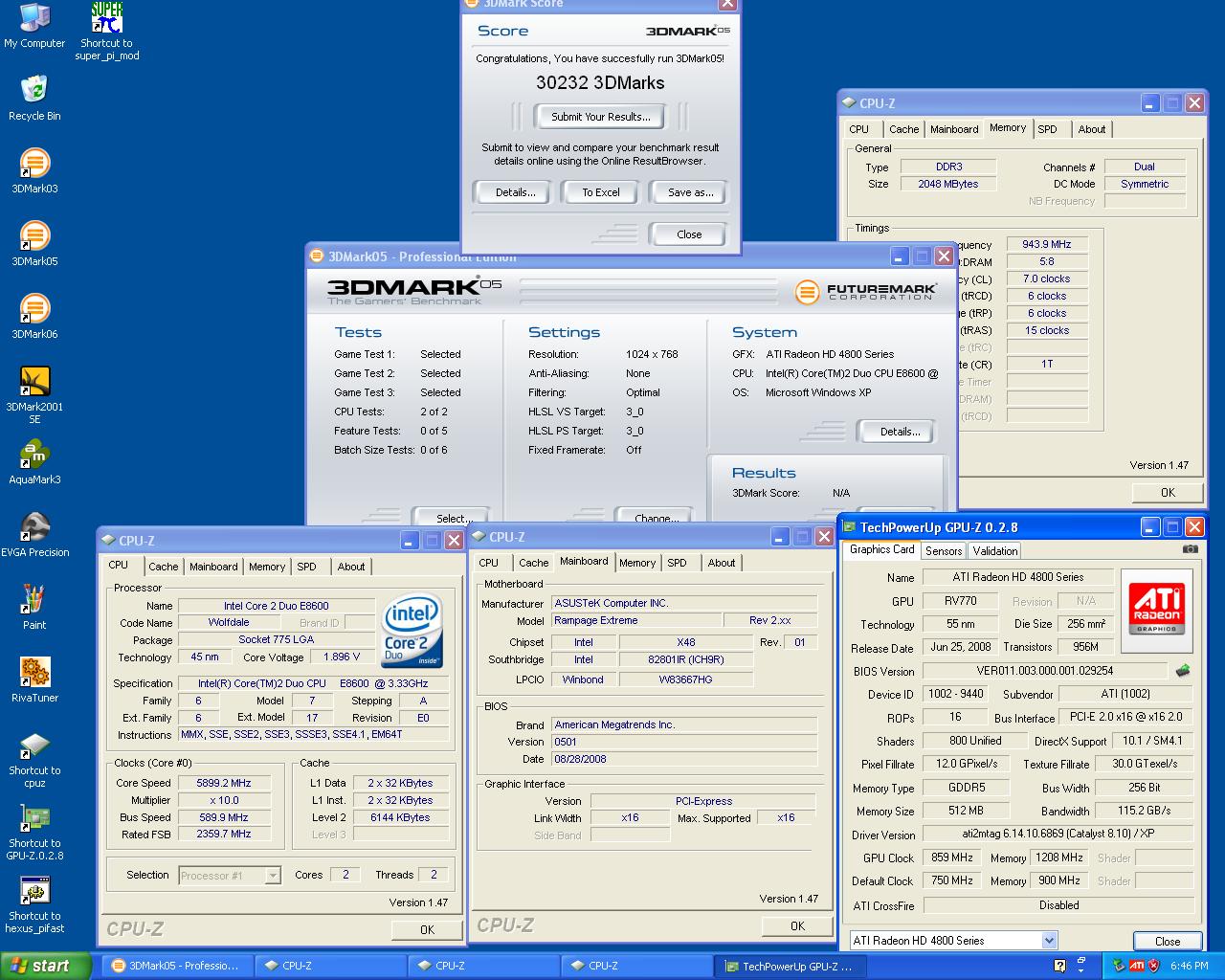
Task: Click the 30232 3DMarks score text
Action: coord(600,82)
